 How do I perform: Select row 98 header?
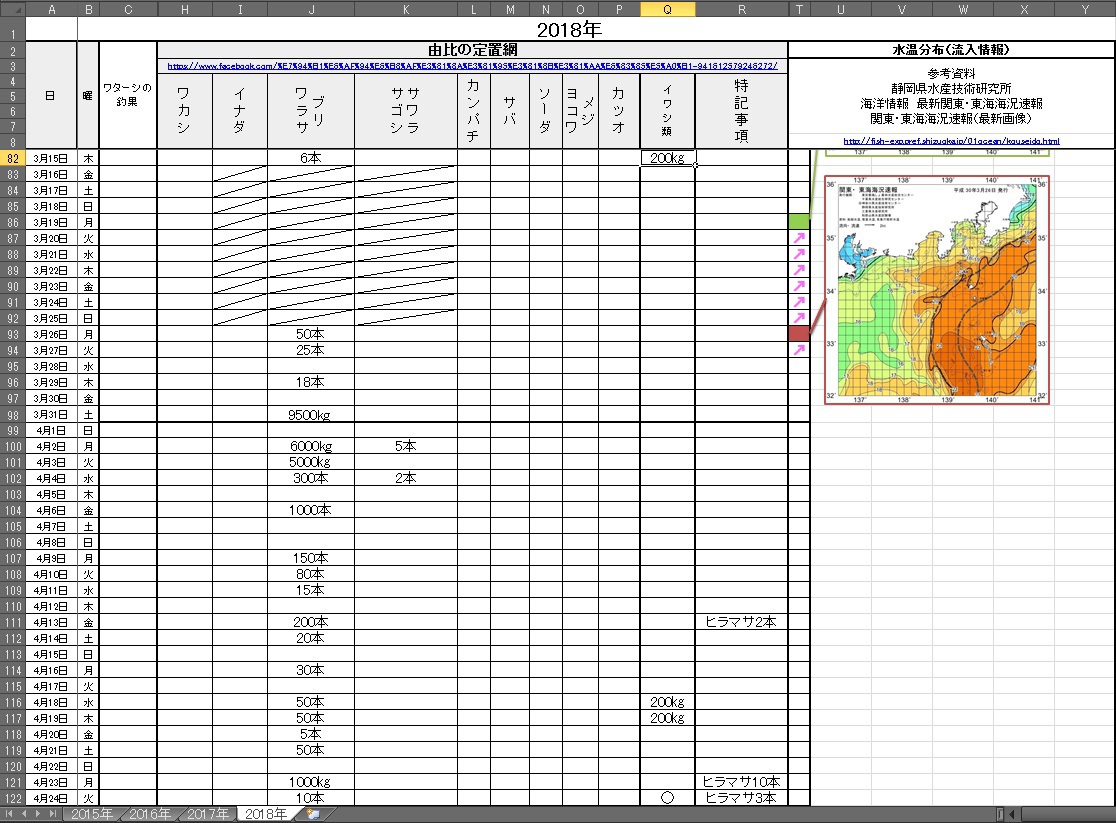[x=13, y=414]
